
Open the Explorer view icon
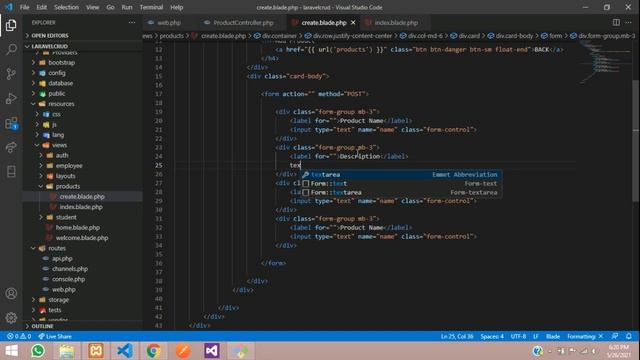click(x=11, y=25)
